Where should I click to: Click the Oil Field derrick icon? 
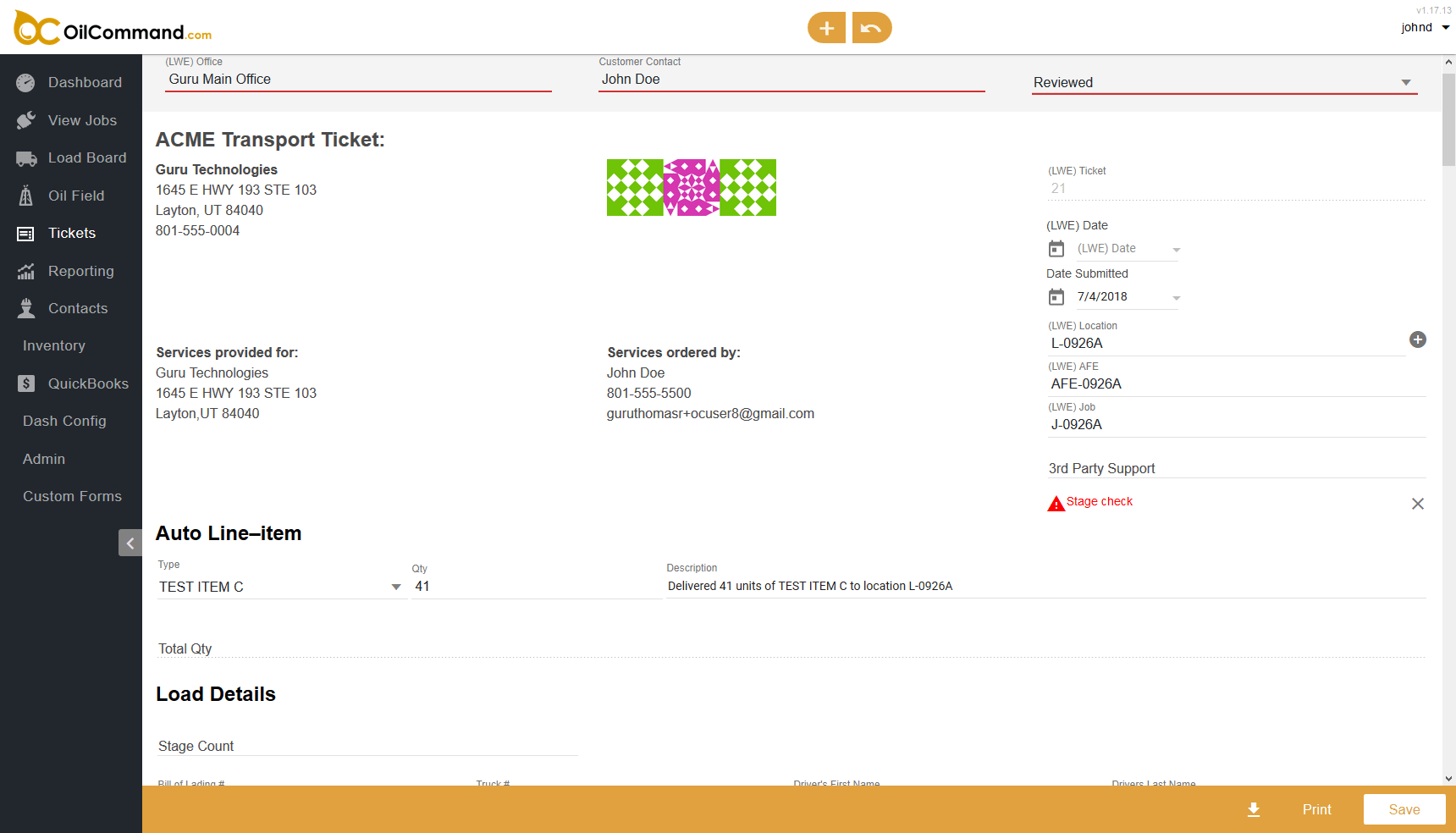click(x=26, y=196)
